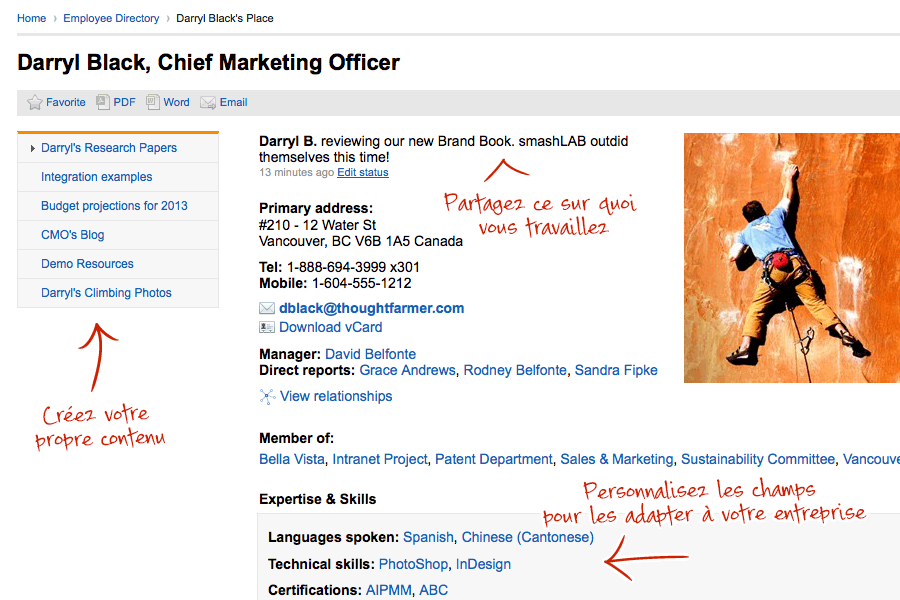Click the vCard icon next to Download vCard
Screen dimensions: 900x600
click(x=267, y=327)
